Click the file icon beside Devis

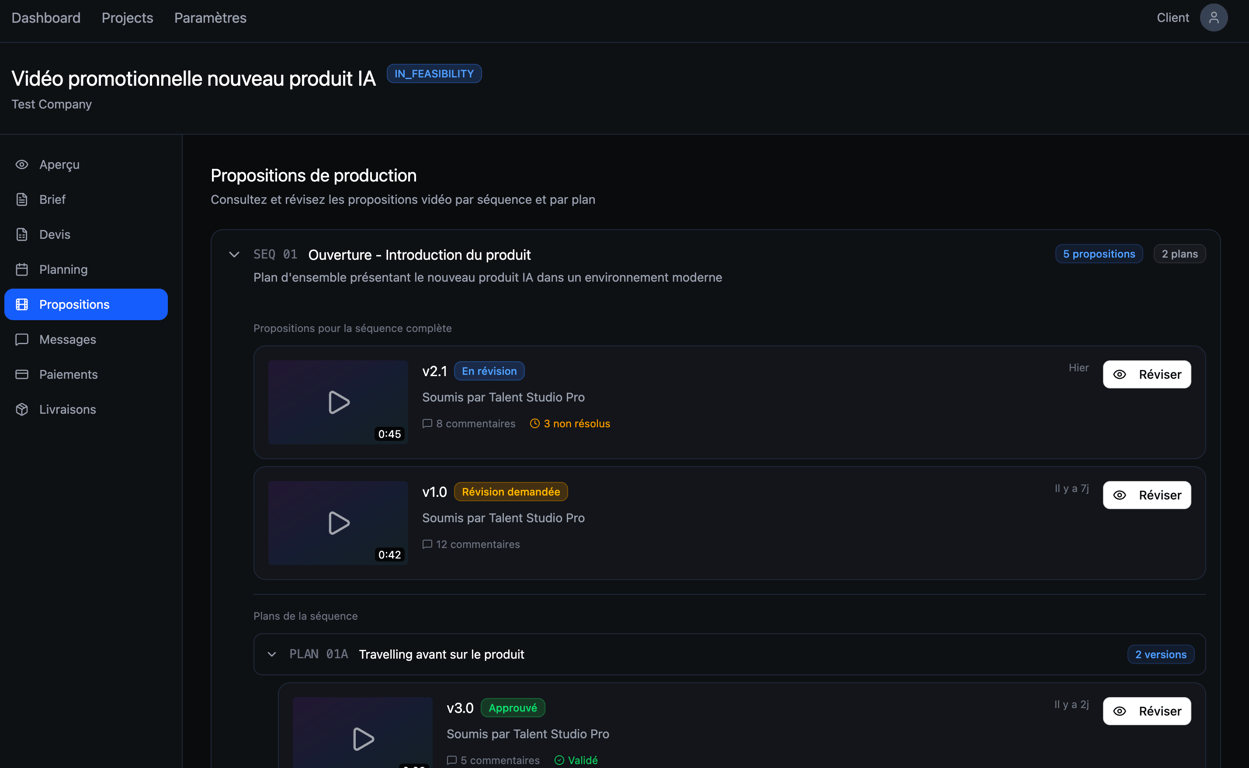tap(22, 234)
